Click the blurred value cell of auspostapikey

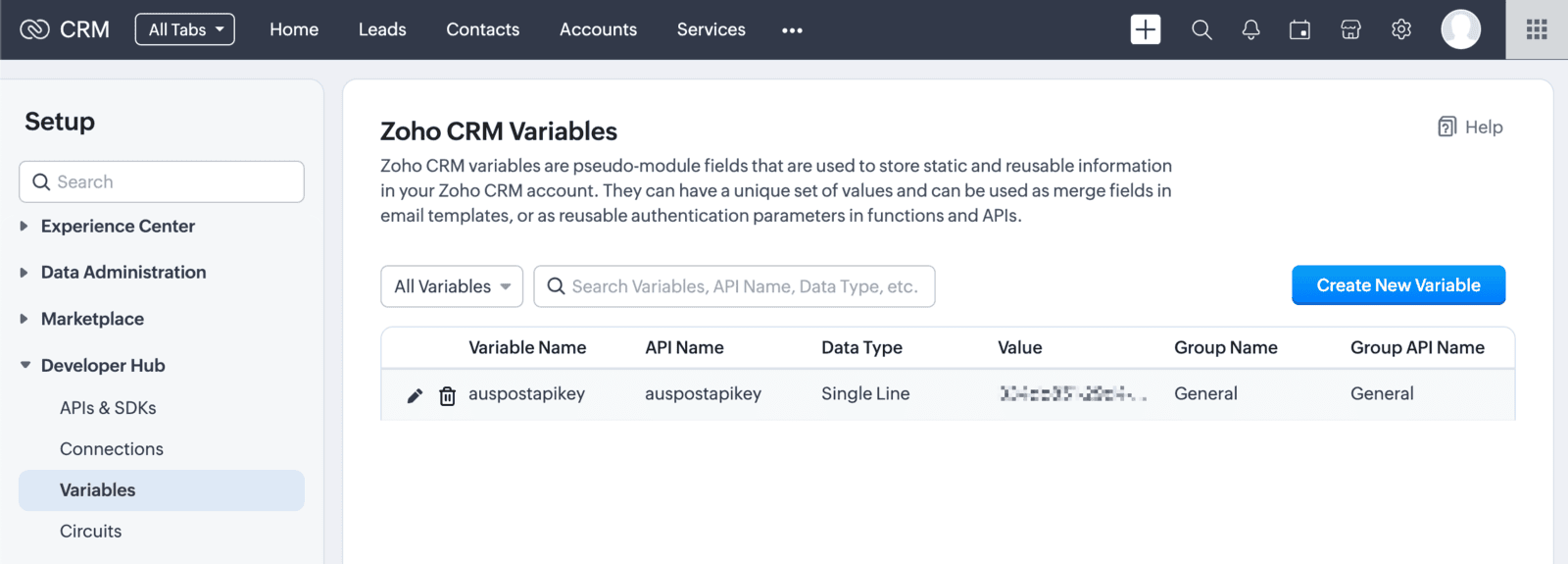click(1073, 394)
